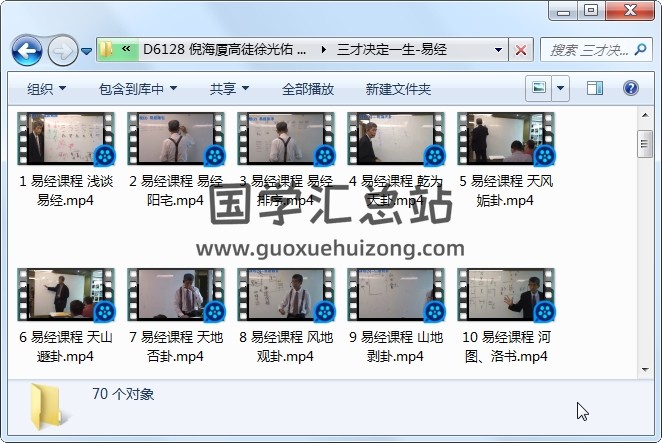The image size is (662, 443).
Task: Select thumbnail of 7 易经课程 天地否卦.mp4
Action: point(176,294)
